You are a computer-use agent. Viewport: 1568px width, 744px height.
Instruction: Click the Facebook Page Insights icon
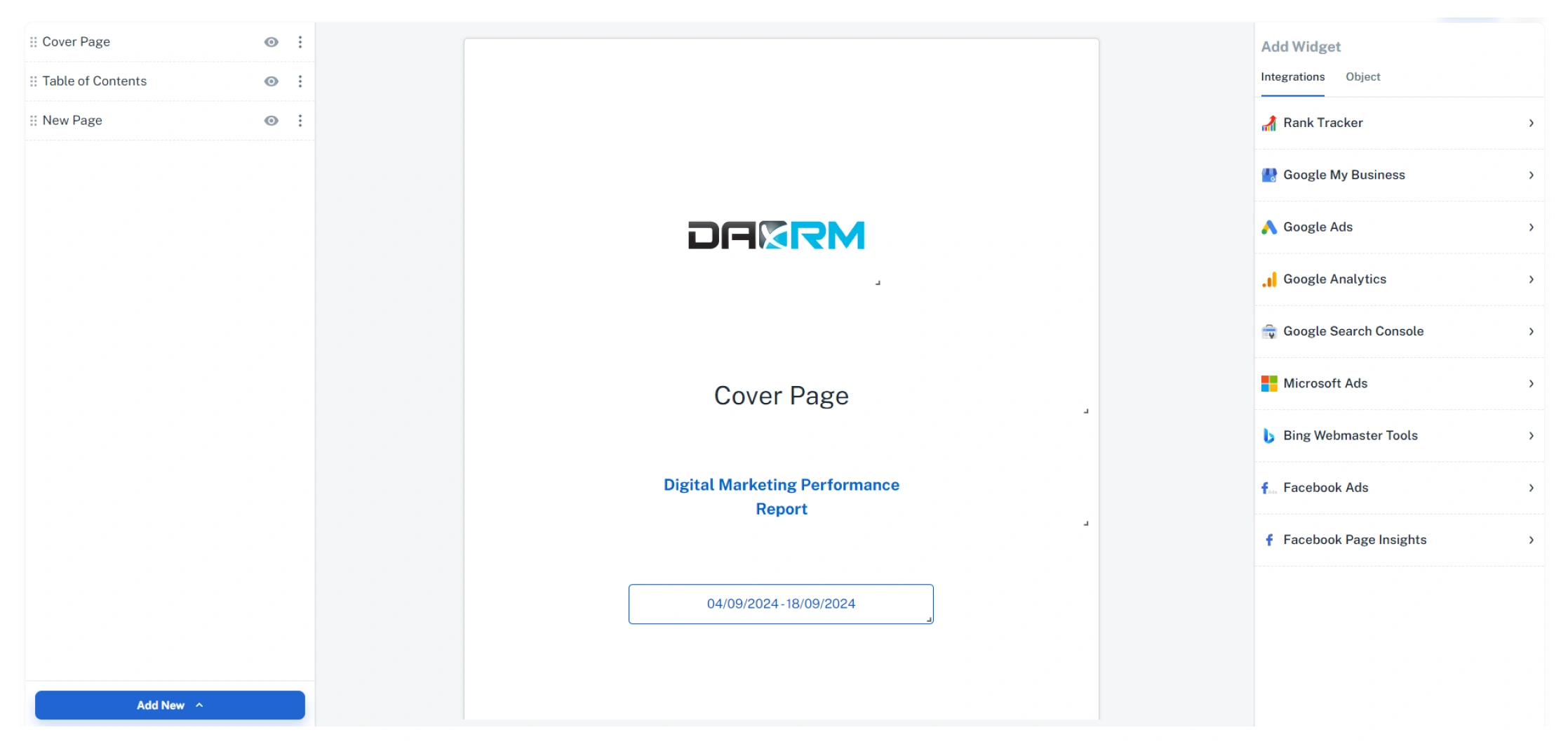tap(1269, 540)
